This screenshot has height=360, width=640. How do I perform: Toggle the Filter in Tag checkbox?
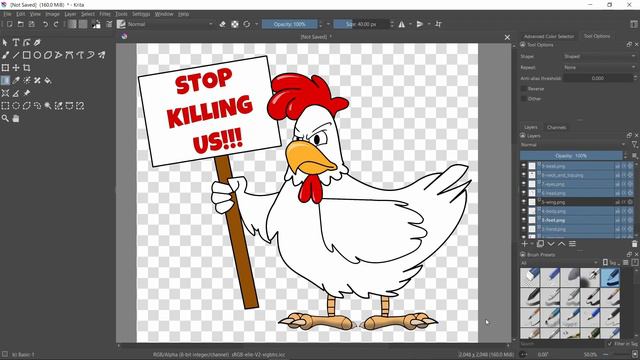[x=610, y=344]
